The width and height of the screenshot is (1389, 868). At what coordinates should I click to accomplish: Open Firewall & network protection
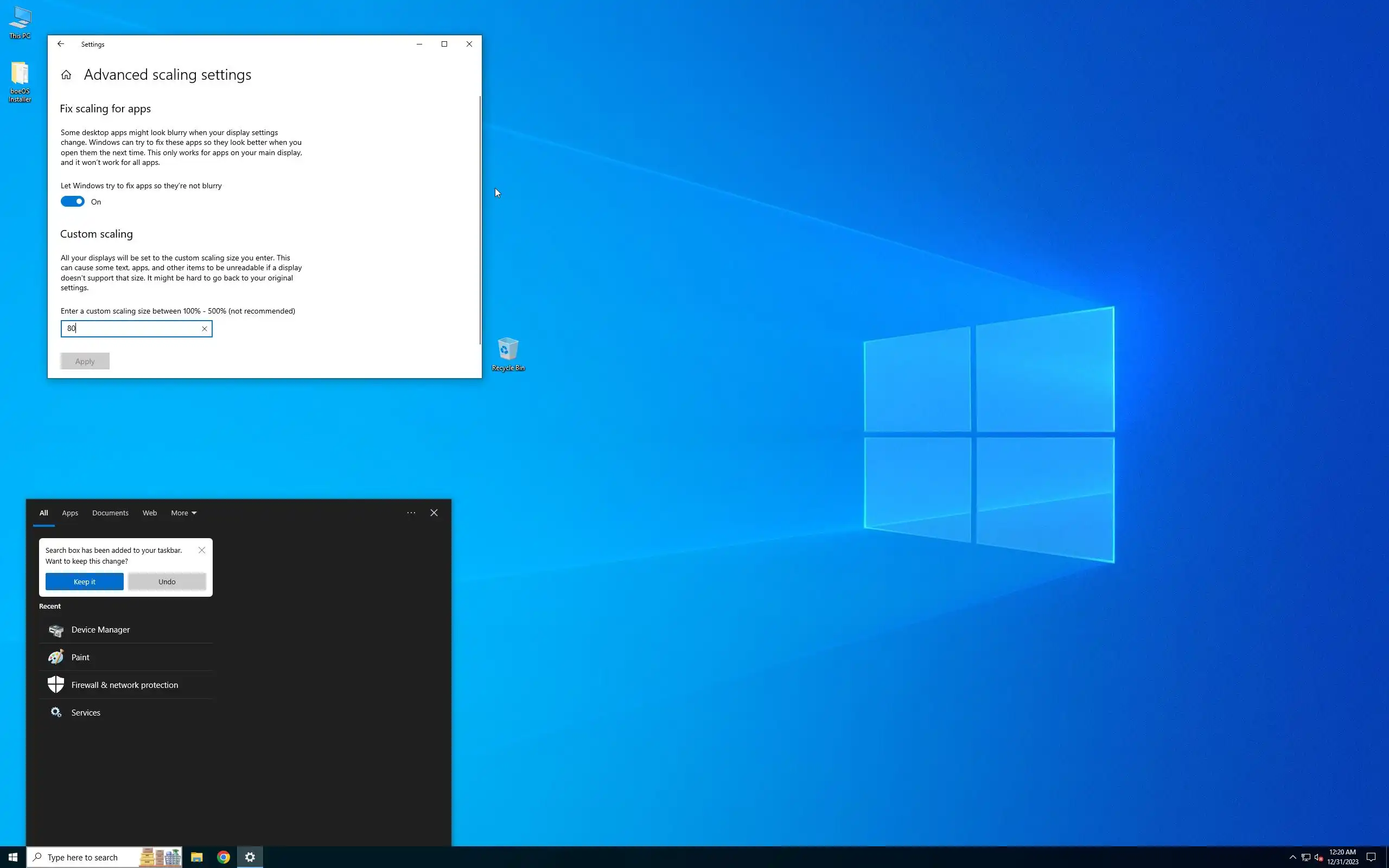tap(124, 685)
